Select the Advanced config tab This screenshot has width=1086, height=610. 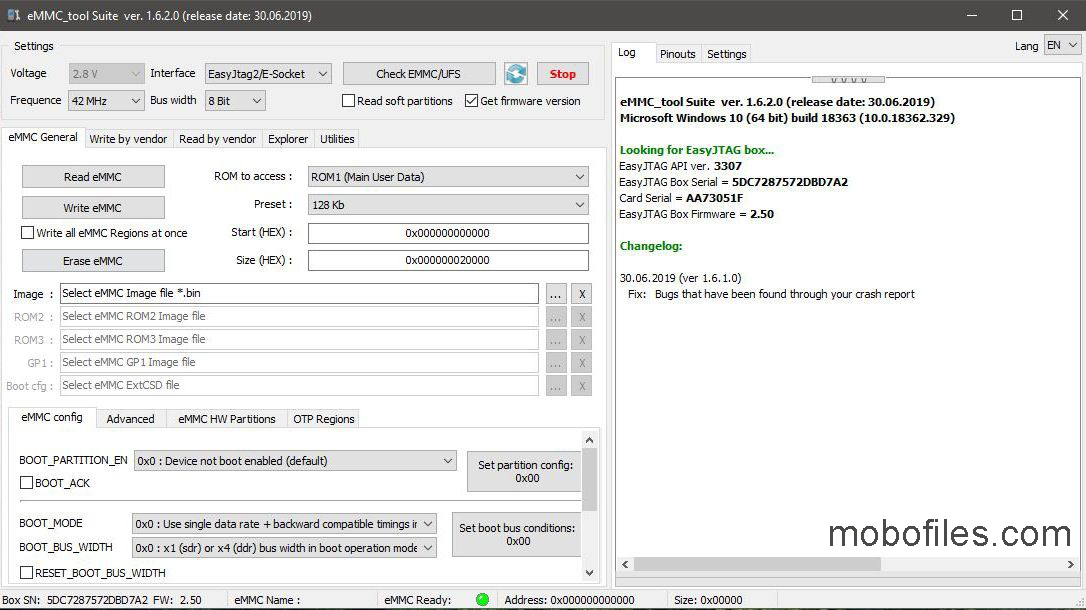(130, 419)
